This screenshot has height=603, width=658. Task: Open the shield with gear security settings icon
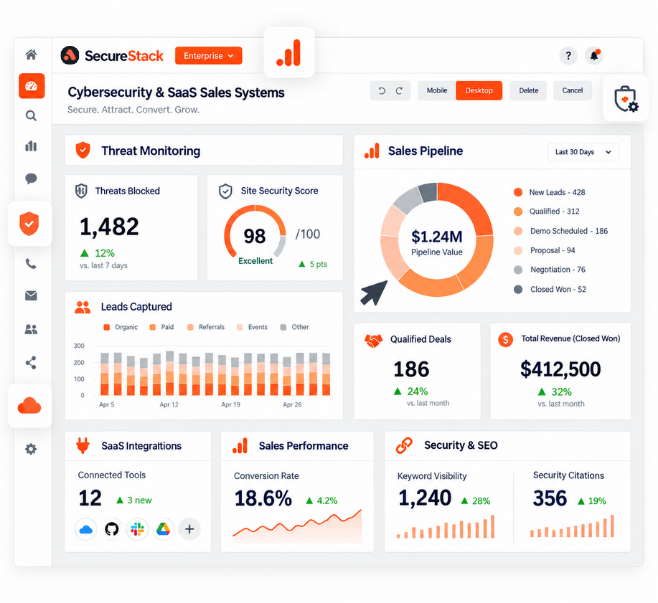coord(626,99)
